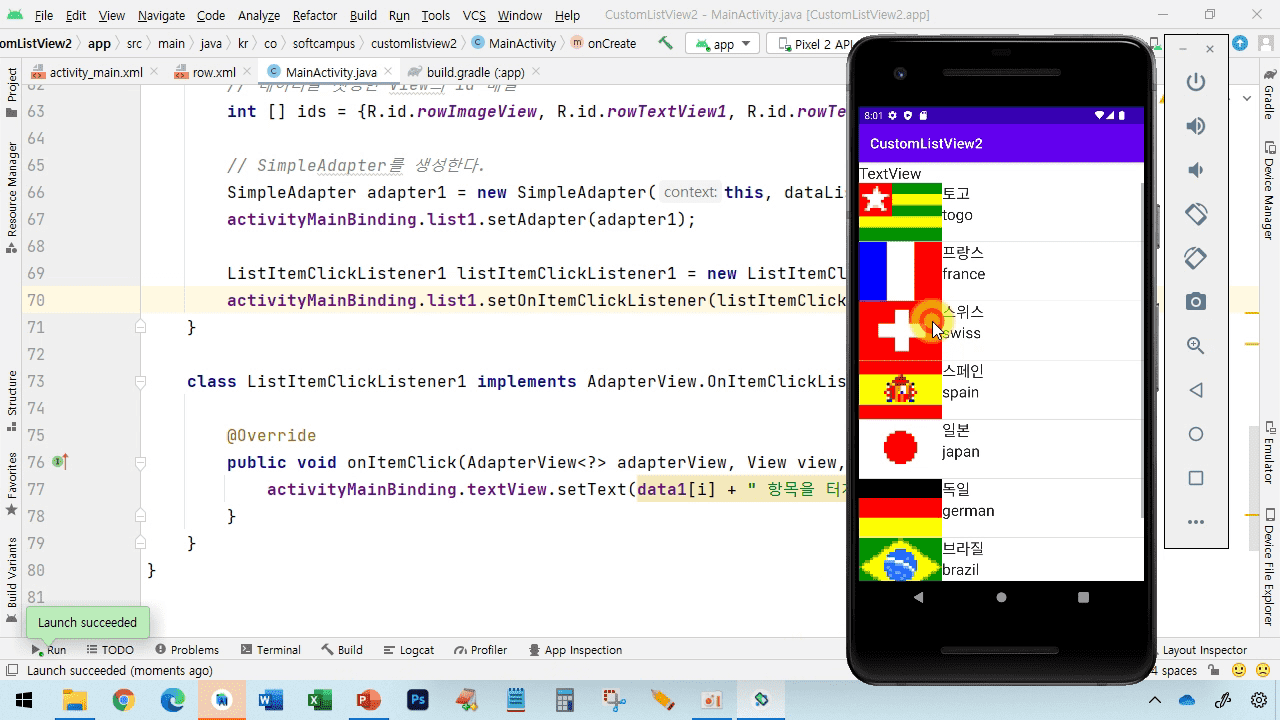The height and width of the screenshot is (720, 1280).
Task: Open the Build menu
Action: point(363,16)
